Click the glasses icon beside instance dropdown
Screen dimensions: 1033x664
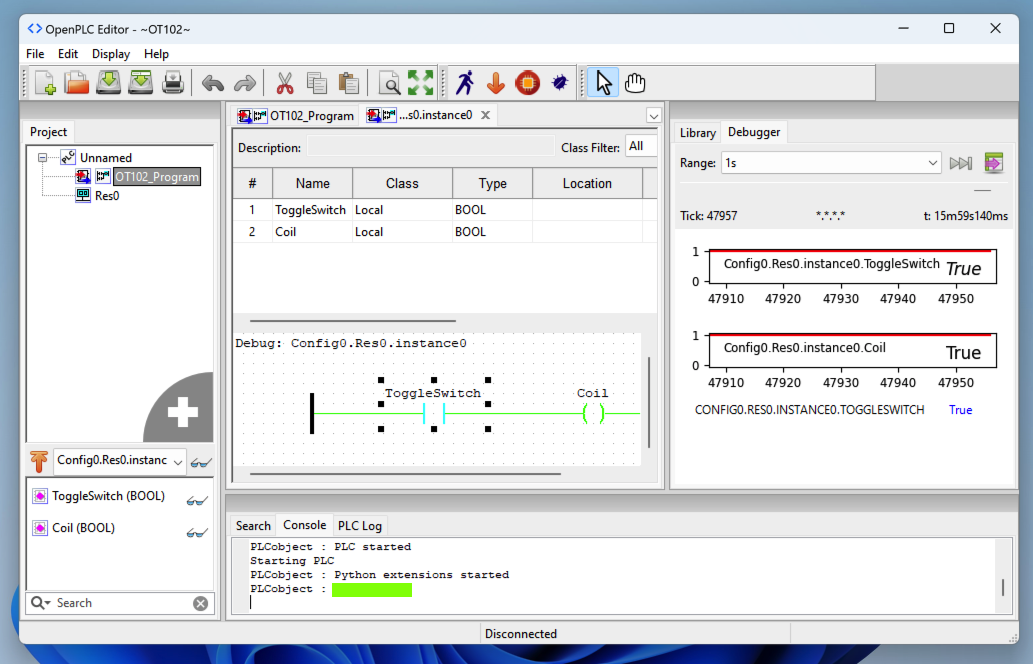click(x=201, y=462)
